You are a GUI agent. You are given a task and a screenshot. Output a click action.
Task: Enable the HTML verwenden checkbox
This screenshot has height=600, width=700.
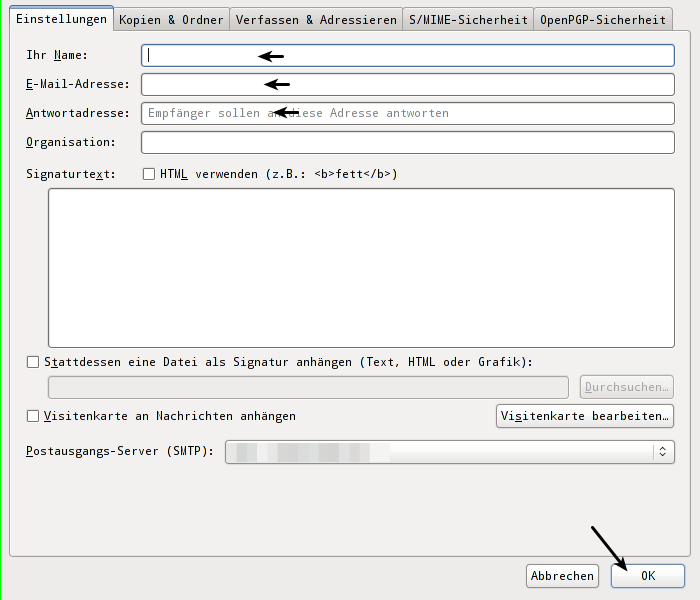(149, 174)
